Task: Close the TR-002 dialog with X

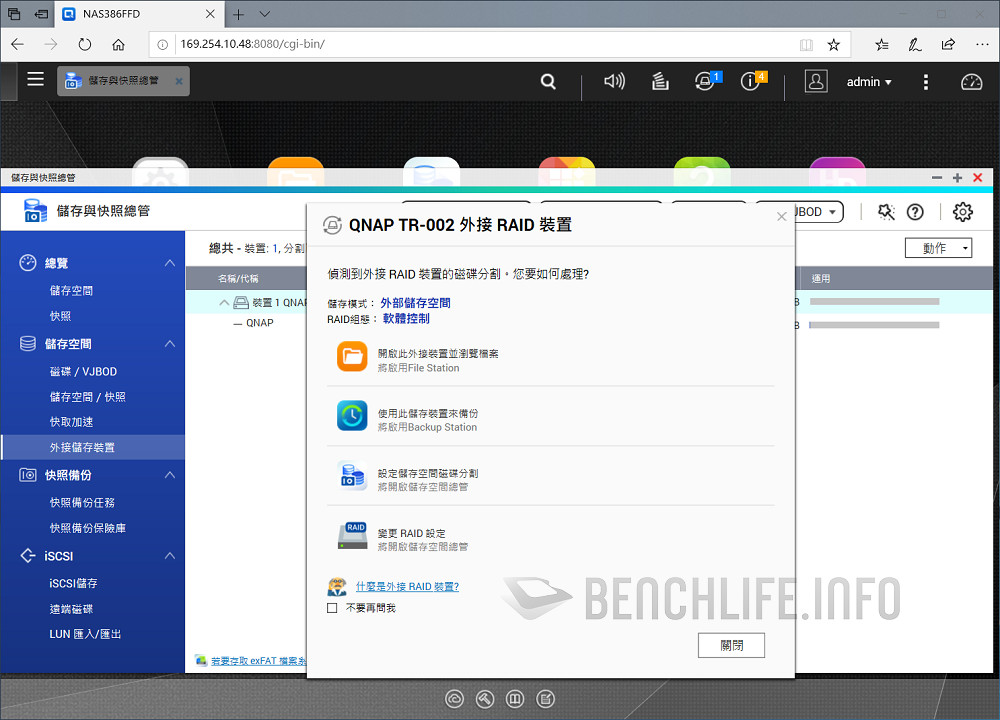Action: click(781, 217)
